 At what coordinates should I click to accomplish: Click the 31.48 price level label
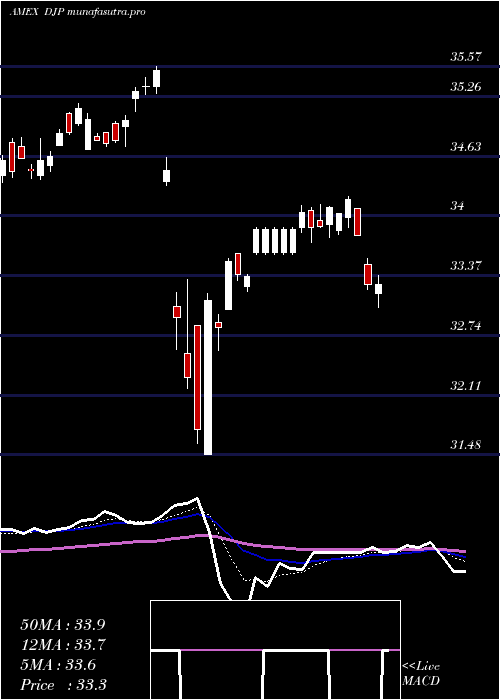pyautogui.click(x=466, y=445)
